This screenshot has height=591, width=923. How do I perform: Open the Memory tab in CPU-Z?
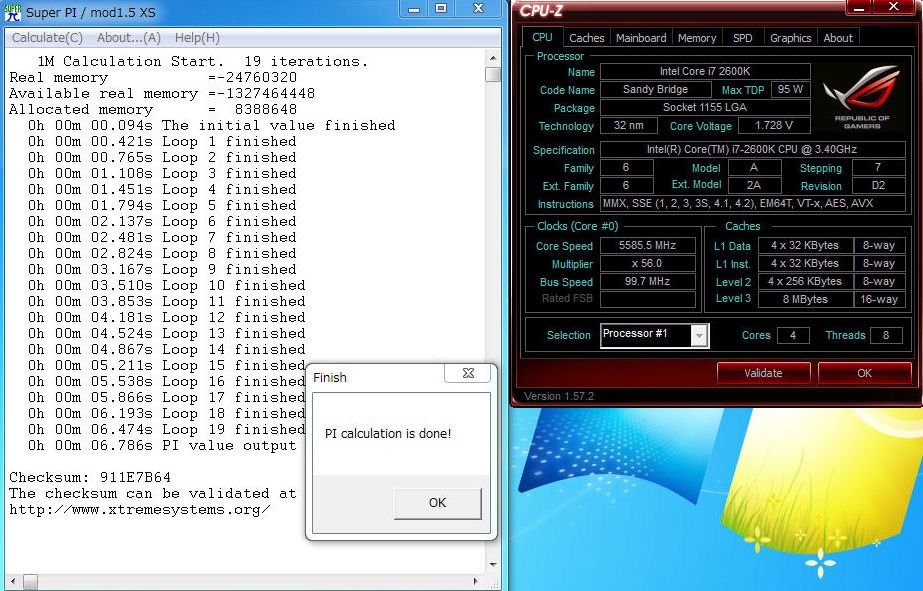pos(696,38)
